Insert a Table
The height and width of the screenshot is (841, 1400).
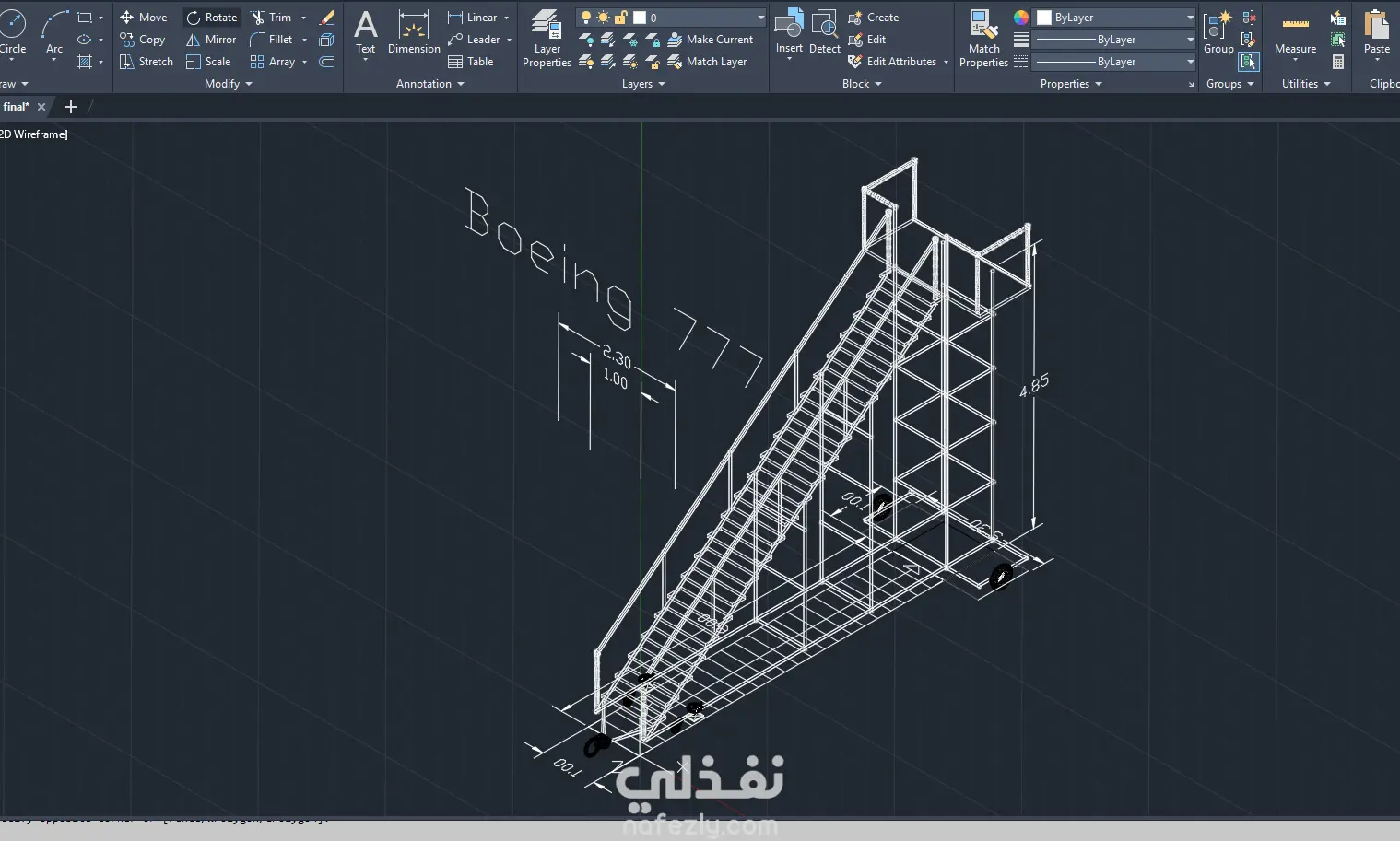[x=471, y=62]
